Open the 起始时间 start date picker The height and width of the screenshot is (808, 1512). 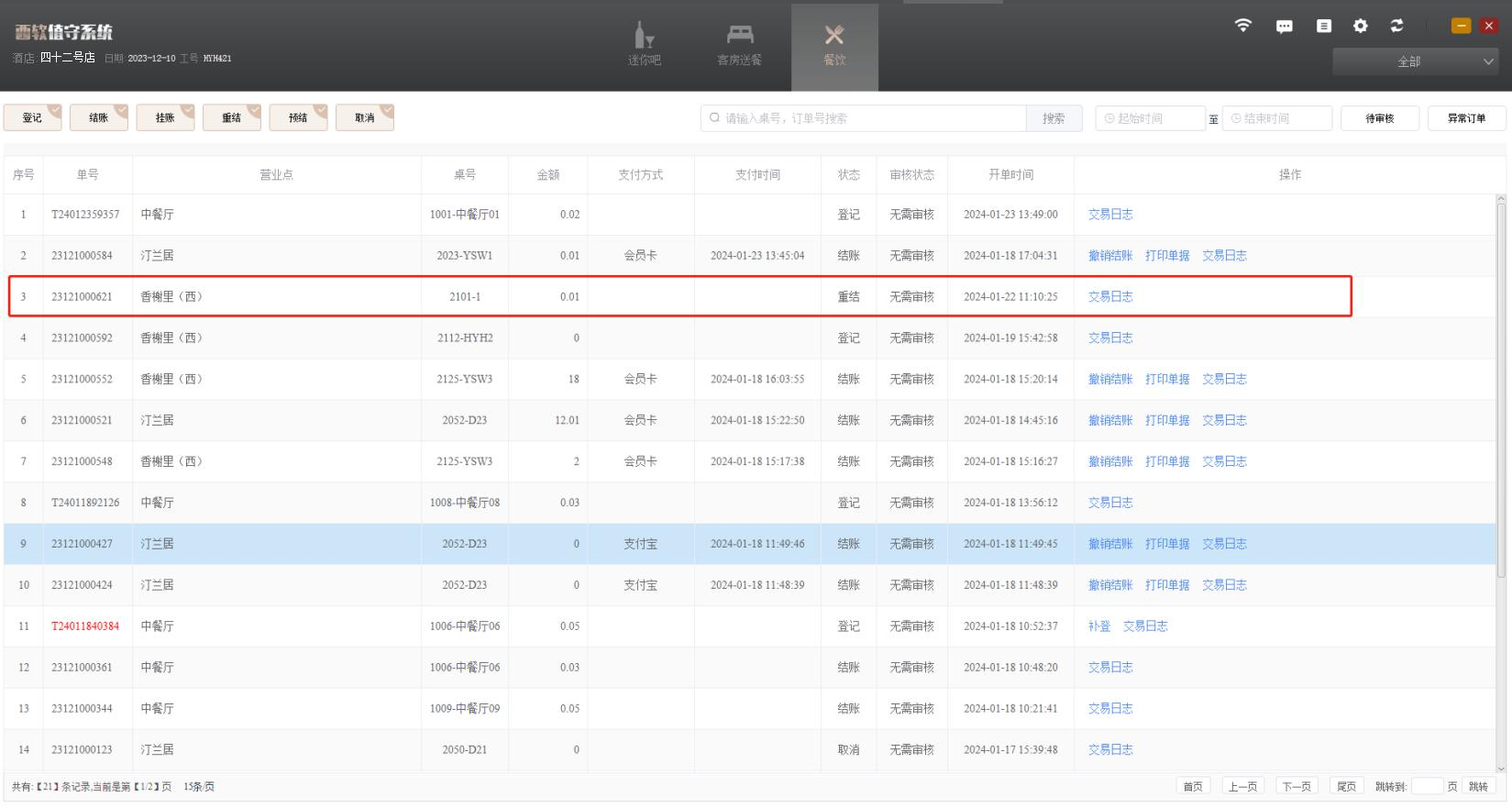[1150, 118]
